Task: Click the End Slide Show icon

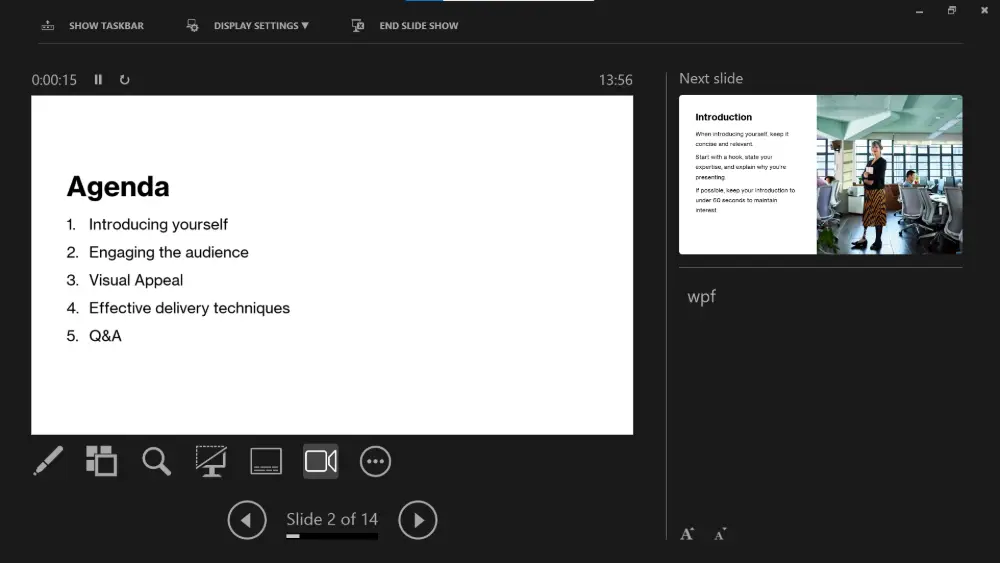Action: point(358,26)
